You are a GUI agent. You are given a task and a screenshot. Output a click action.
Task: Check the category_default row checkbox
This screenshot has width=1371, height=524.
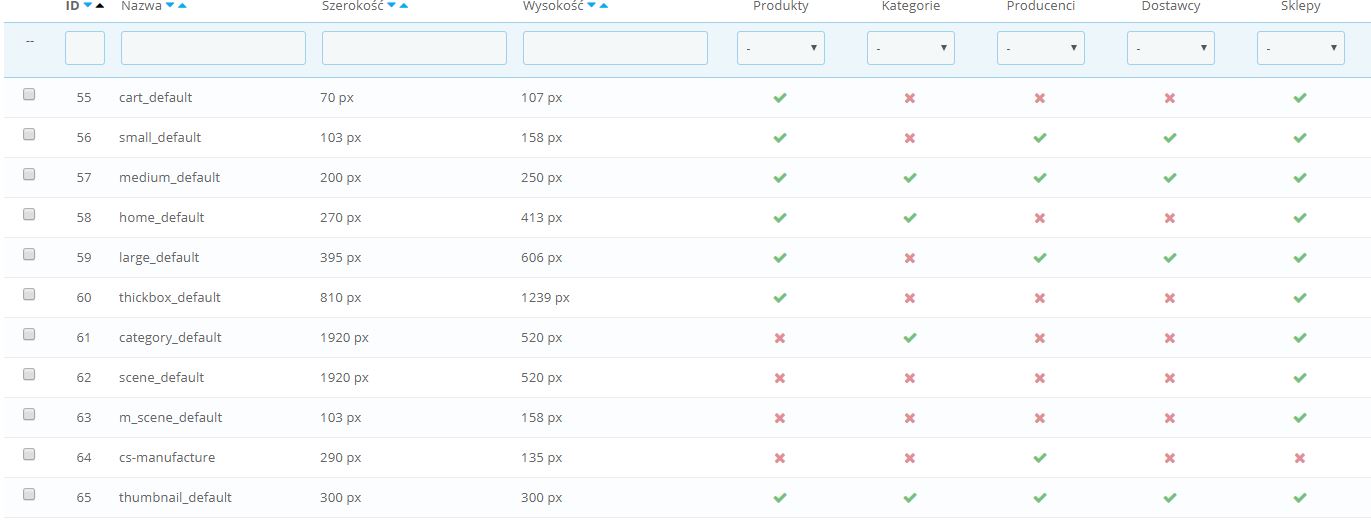(x=29, y=334)
